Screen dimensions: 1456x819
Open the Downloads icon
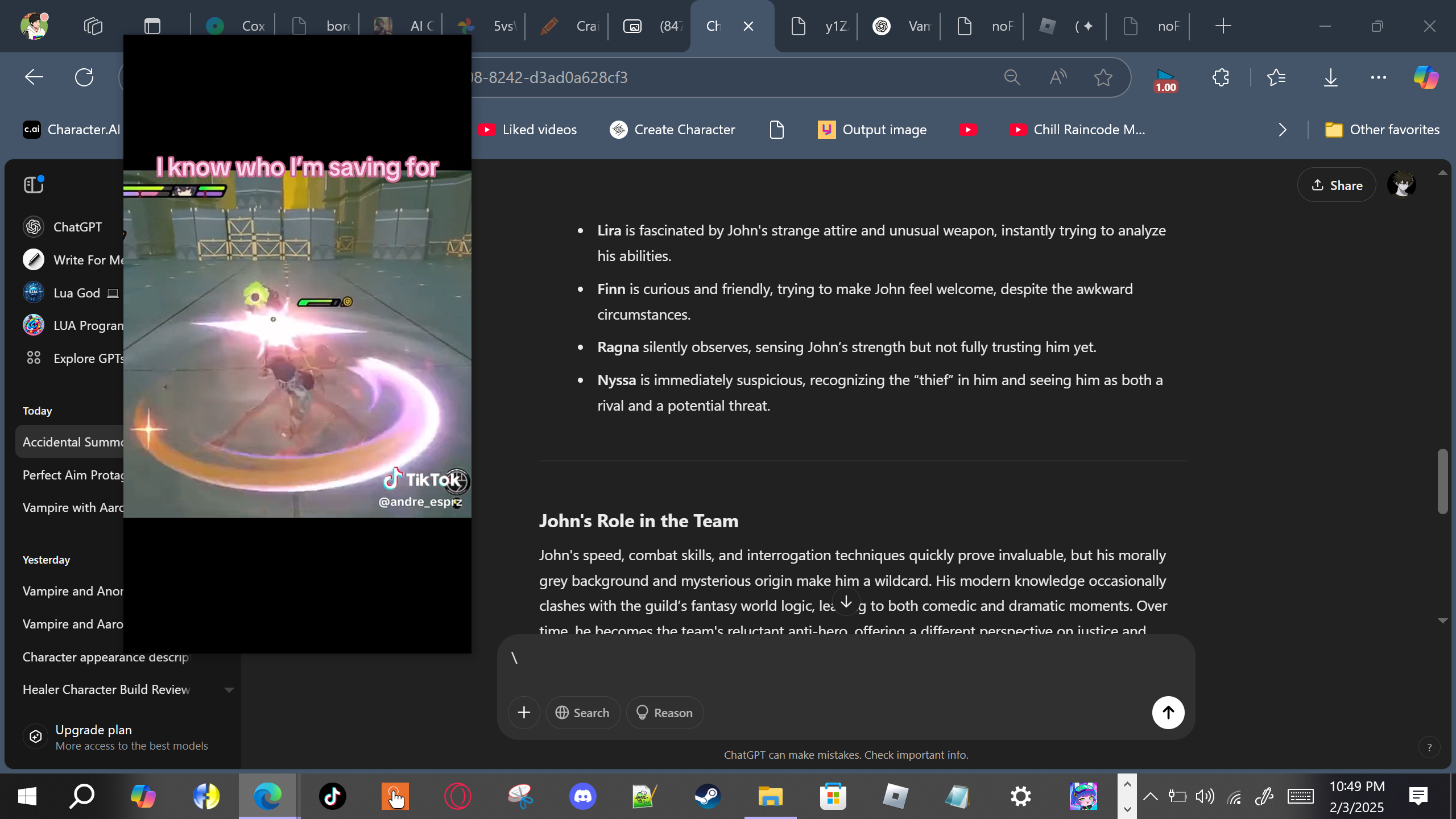[x=1330, y=77]
